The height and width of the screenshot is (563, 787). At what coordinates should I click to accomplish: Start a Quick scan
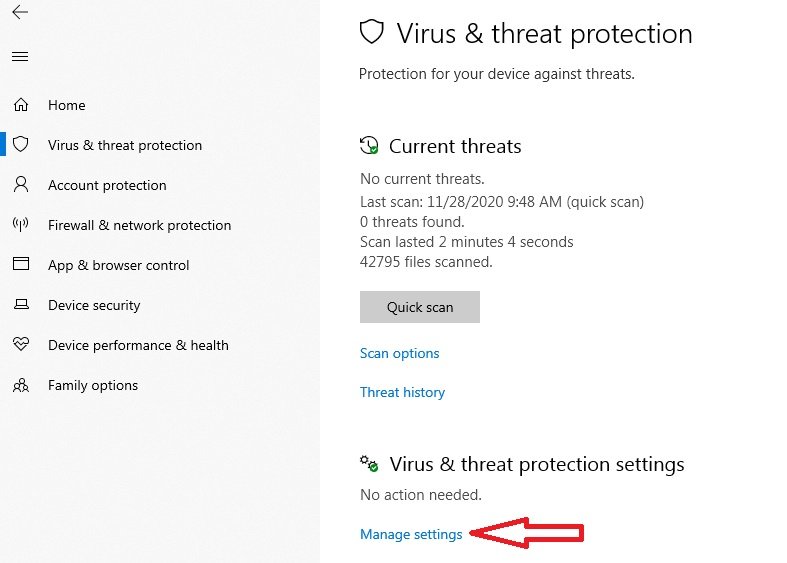(x=420, y=307)
